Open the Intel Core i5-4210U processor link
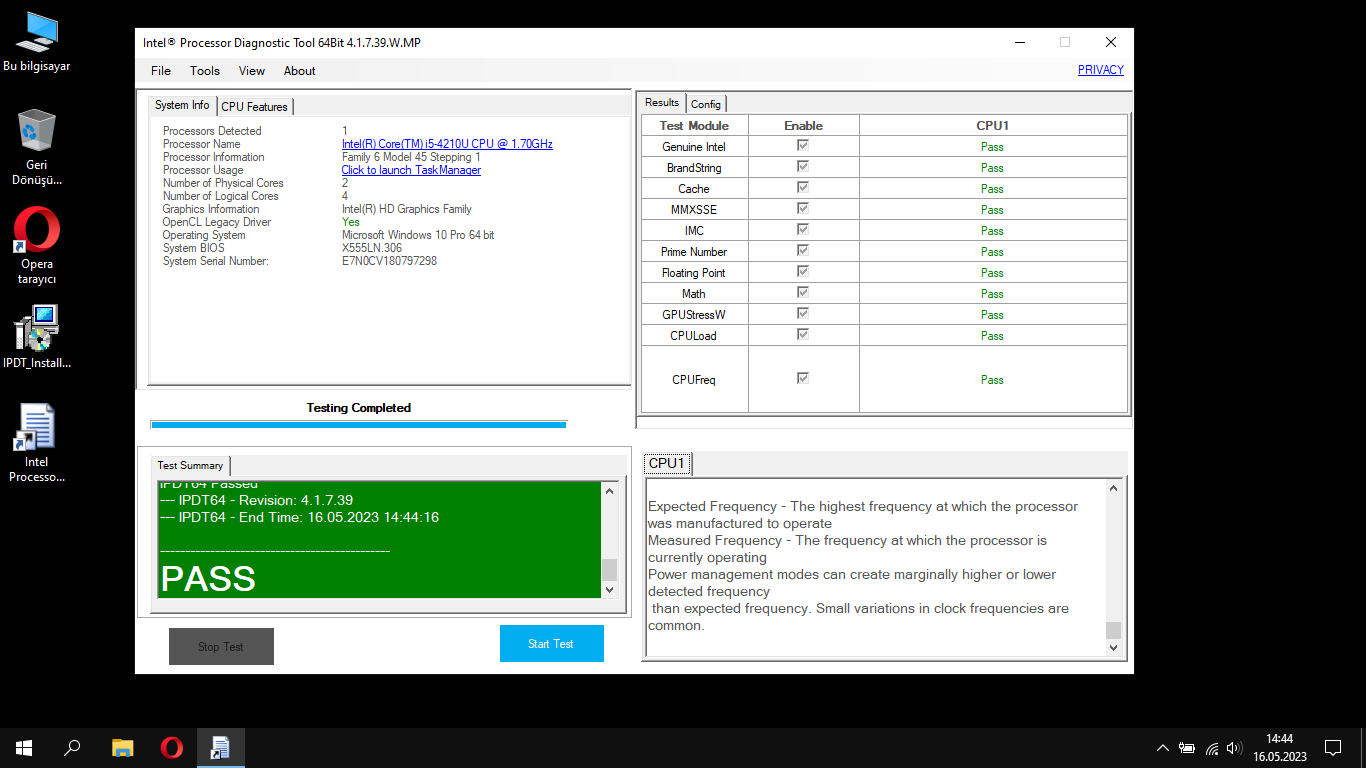The image size is (1366, 768). (447, 144)
